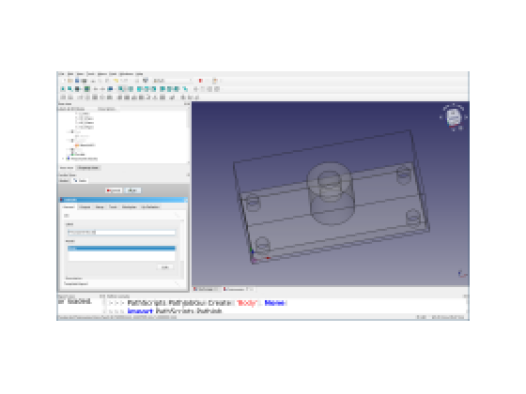The width and height of the screenshot is (526, 394).
Task: Toggle the bounding box display icon
Action: pyautogui.click(x=87, y=89)
